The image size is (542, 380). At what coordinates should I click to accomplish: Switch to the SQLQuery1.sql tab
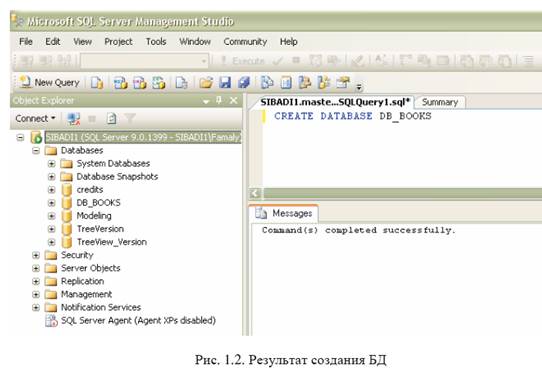point(335,102)
